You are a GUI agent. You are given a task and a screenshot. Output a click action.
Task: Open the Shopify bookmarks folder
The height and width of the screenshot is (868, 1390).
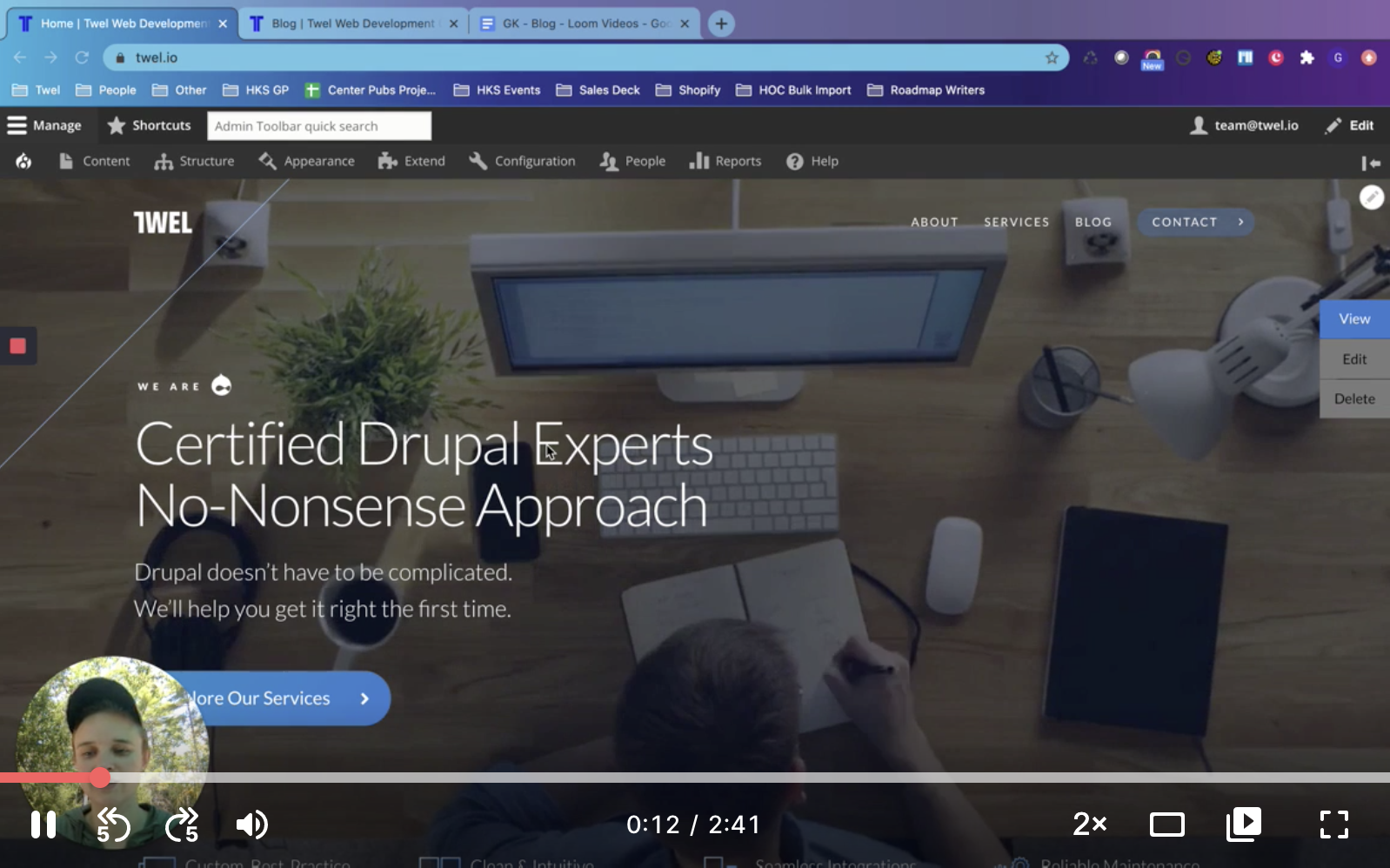coord(688,90)
